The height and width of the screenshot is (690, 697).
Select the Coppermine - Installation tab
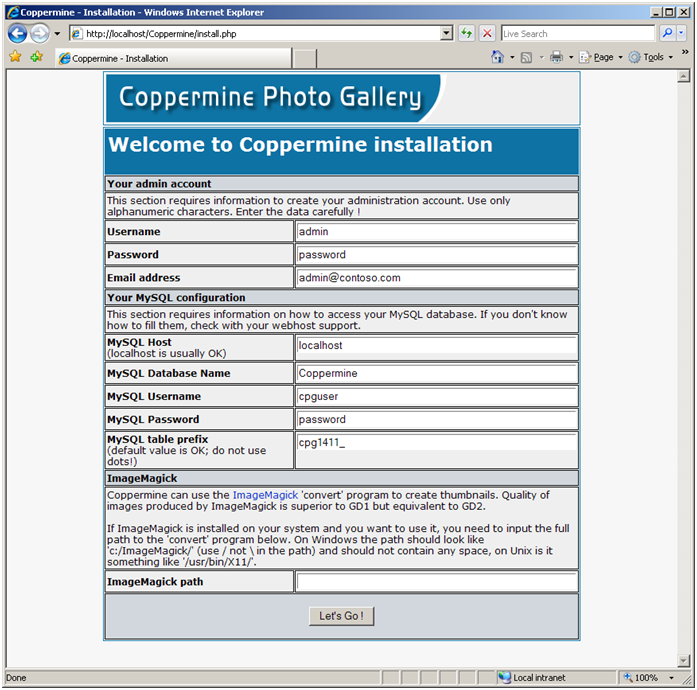[x=173, y=58]
